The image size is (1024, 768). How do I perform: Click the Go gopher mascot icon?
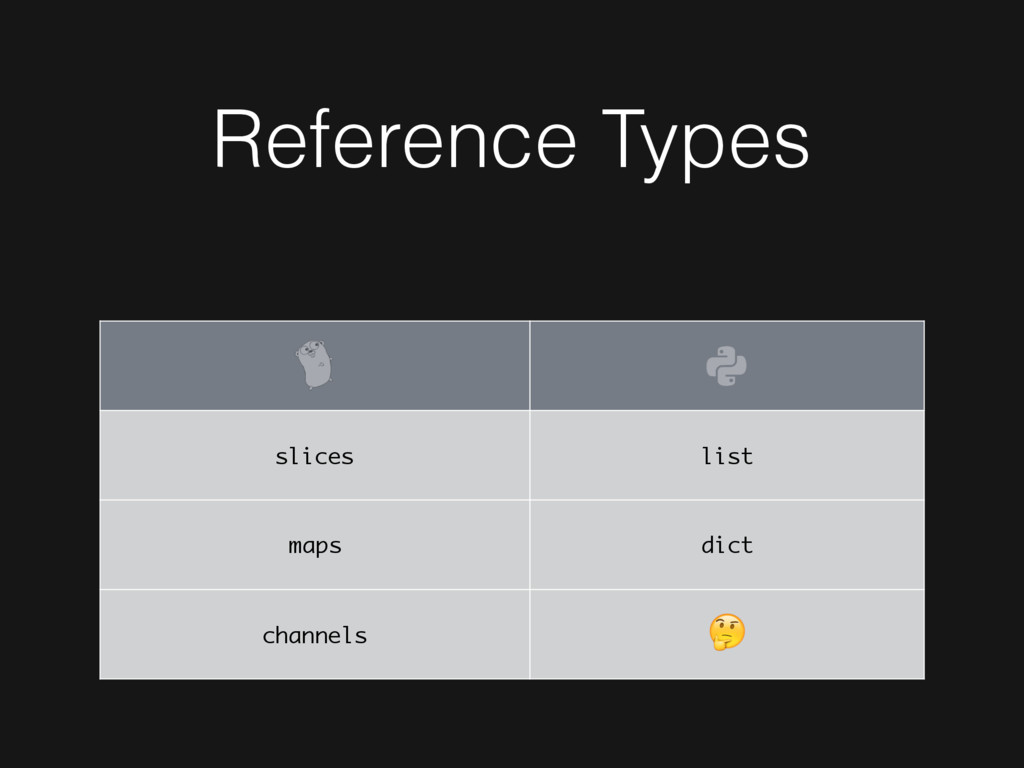(x=314, y=365)
